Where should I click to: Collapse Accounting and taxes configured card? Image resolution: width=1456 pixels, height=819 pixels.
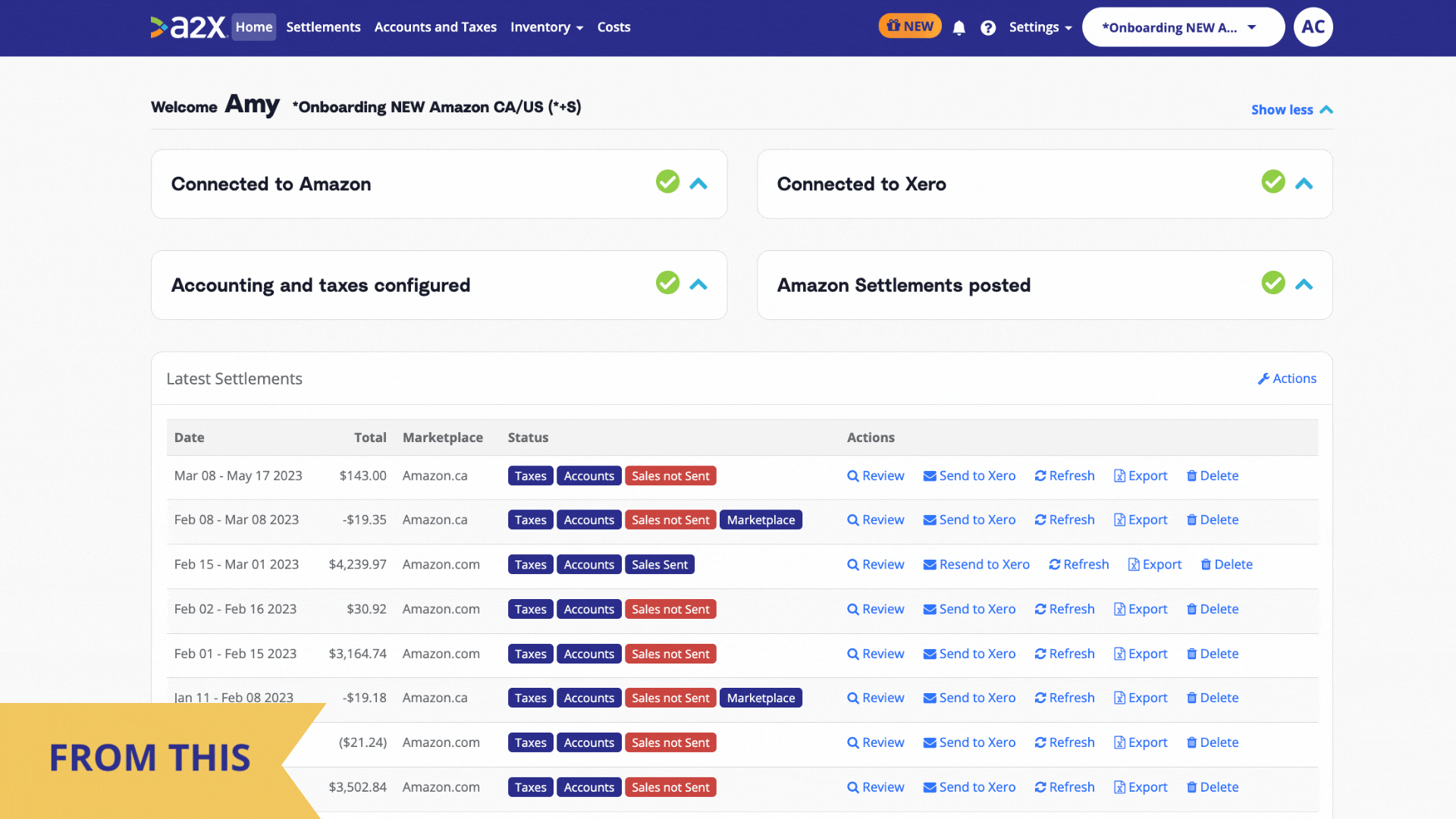pos(698,285)
